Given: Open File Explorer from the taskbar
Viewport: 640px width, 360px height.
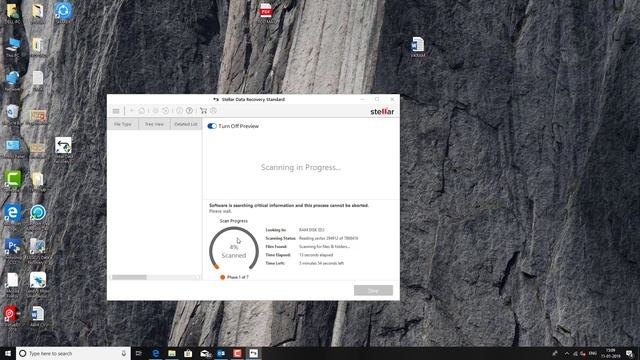Looking at the screenshot, I should coord(172,353).
